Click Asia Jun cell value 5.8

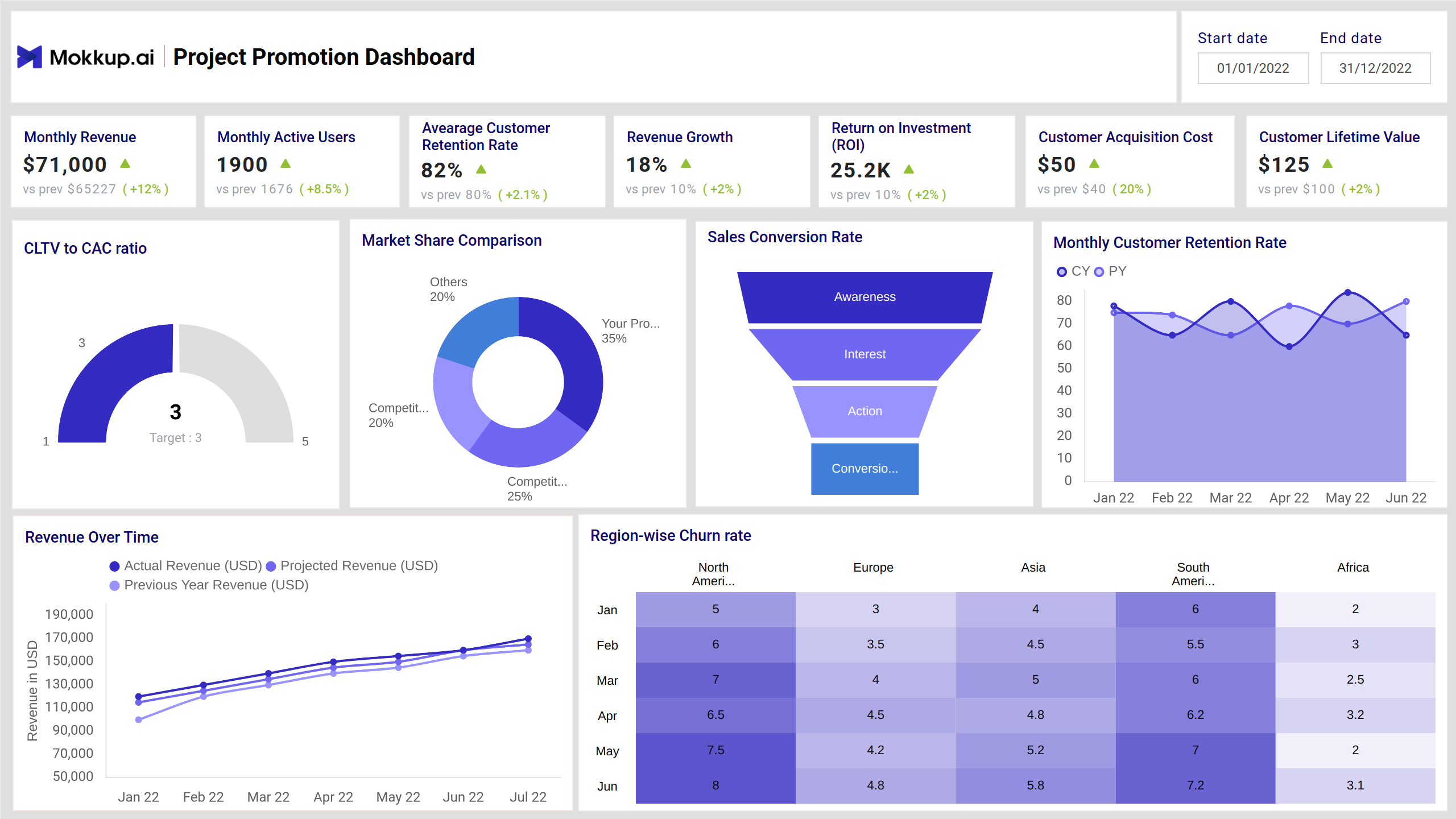(1035, 785)
